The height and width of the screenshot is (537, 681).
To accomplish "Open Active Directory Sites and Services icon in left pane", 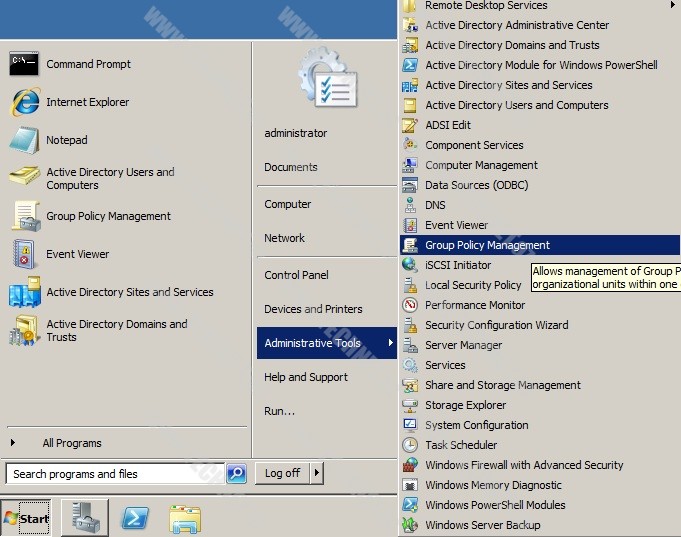I will coord(24,293).
